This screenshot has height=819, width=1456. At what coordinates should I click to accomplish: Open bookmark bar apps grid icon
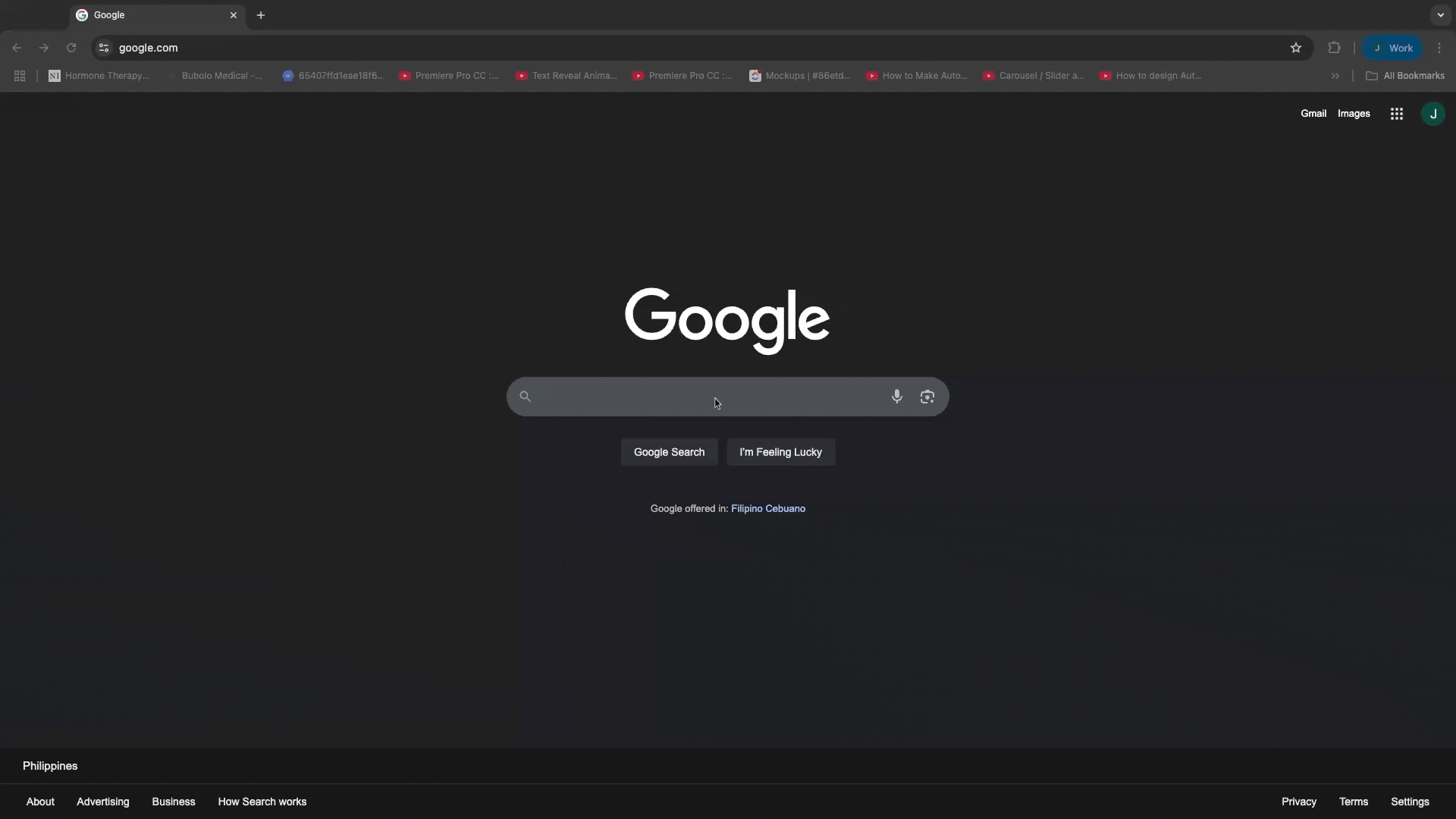click(x=20, y=76)
